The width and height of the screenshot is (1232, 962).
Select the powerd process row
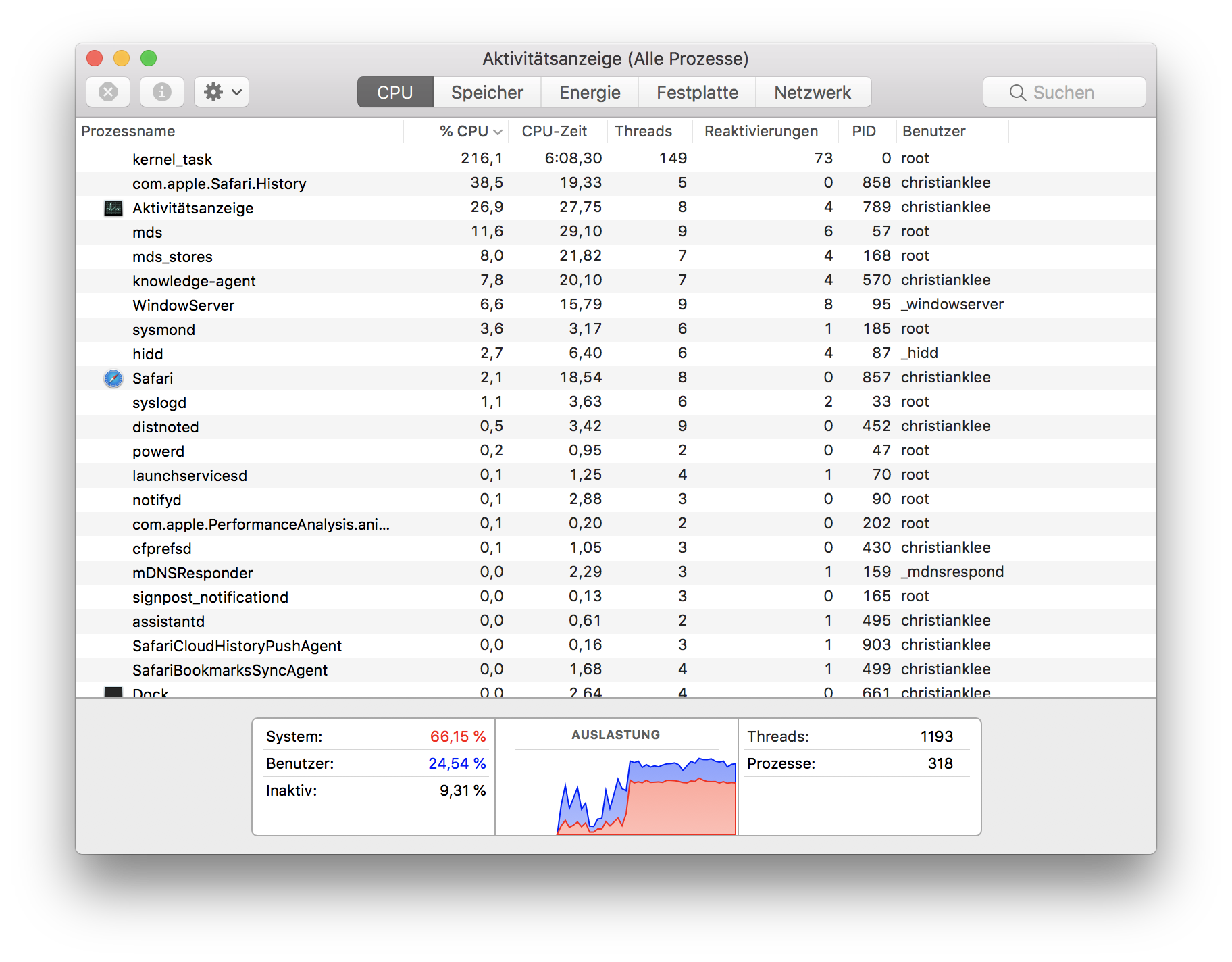(x=616, y=451)
